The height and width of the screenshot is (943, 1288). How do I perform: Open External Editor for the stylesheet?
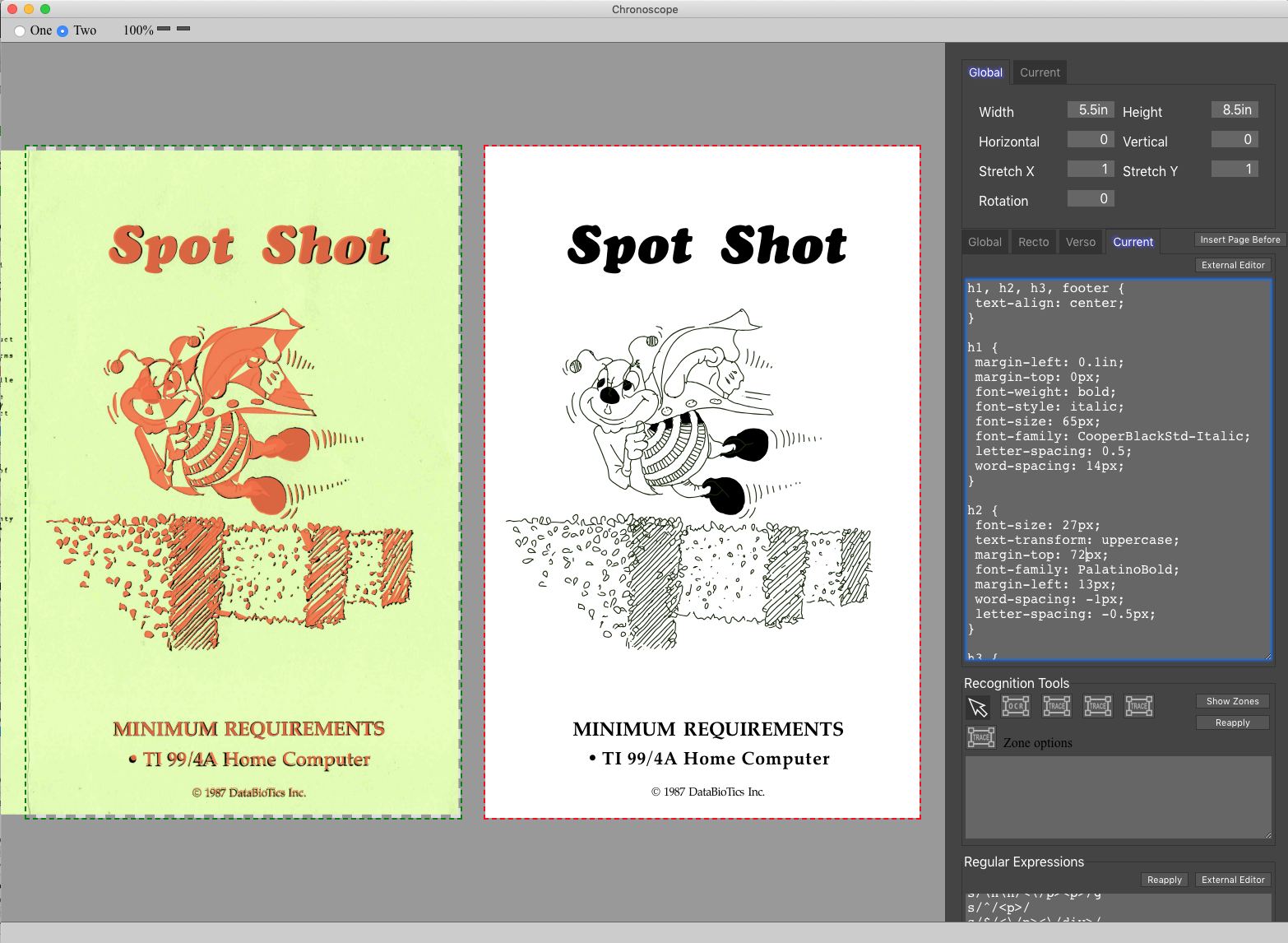(1232, 265)
